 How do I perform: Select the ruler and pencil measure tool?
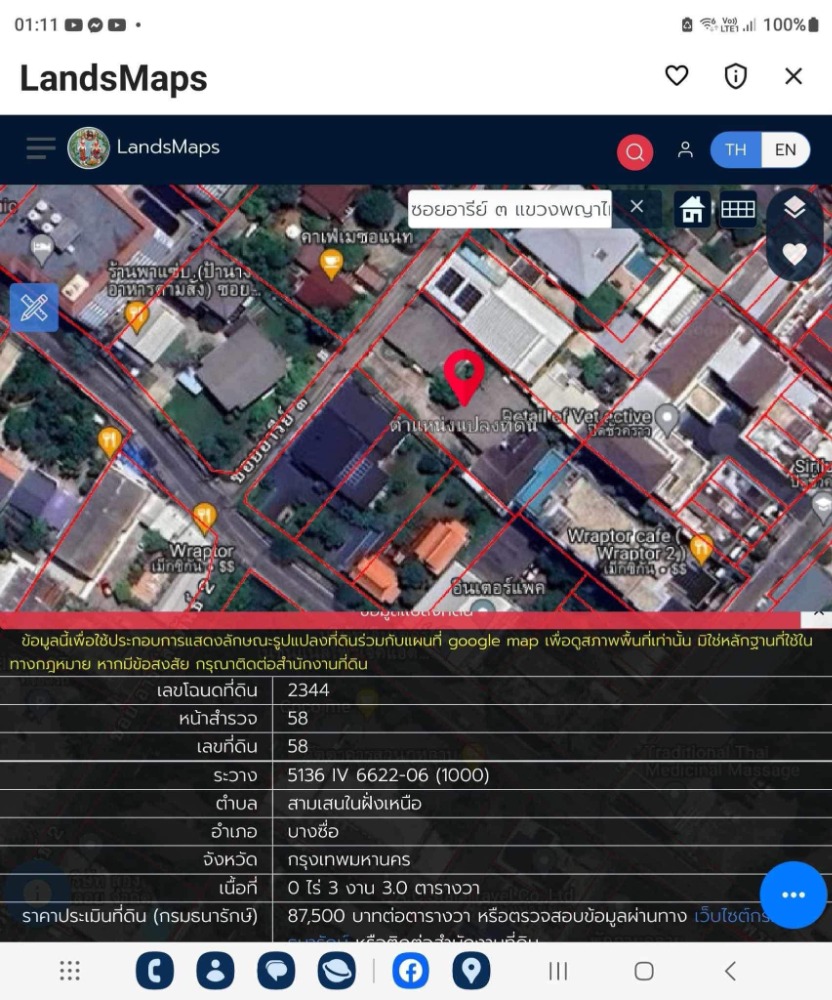[x=34, y=308]
